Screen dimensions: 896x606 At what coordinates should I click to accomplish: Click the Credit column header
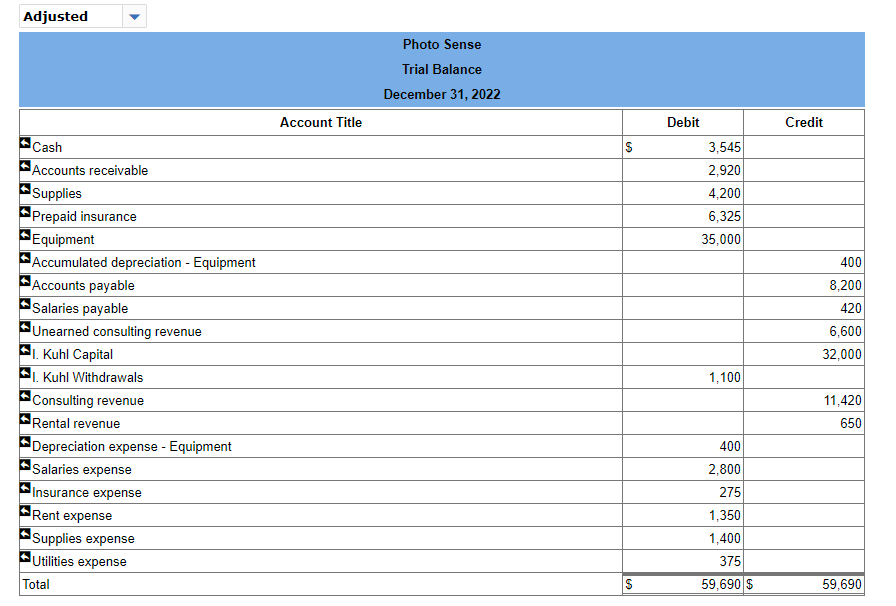click(803, 122)
